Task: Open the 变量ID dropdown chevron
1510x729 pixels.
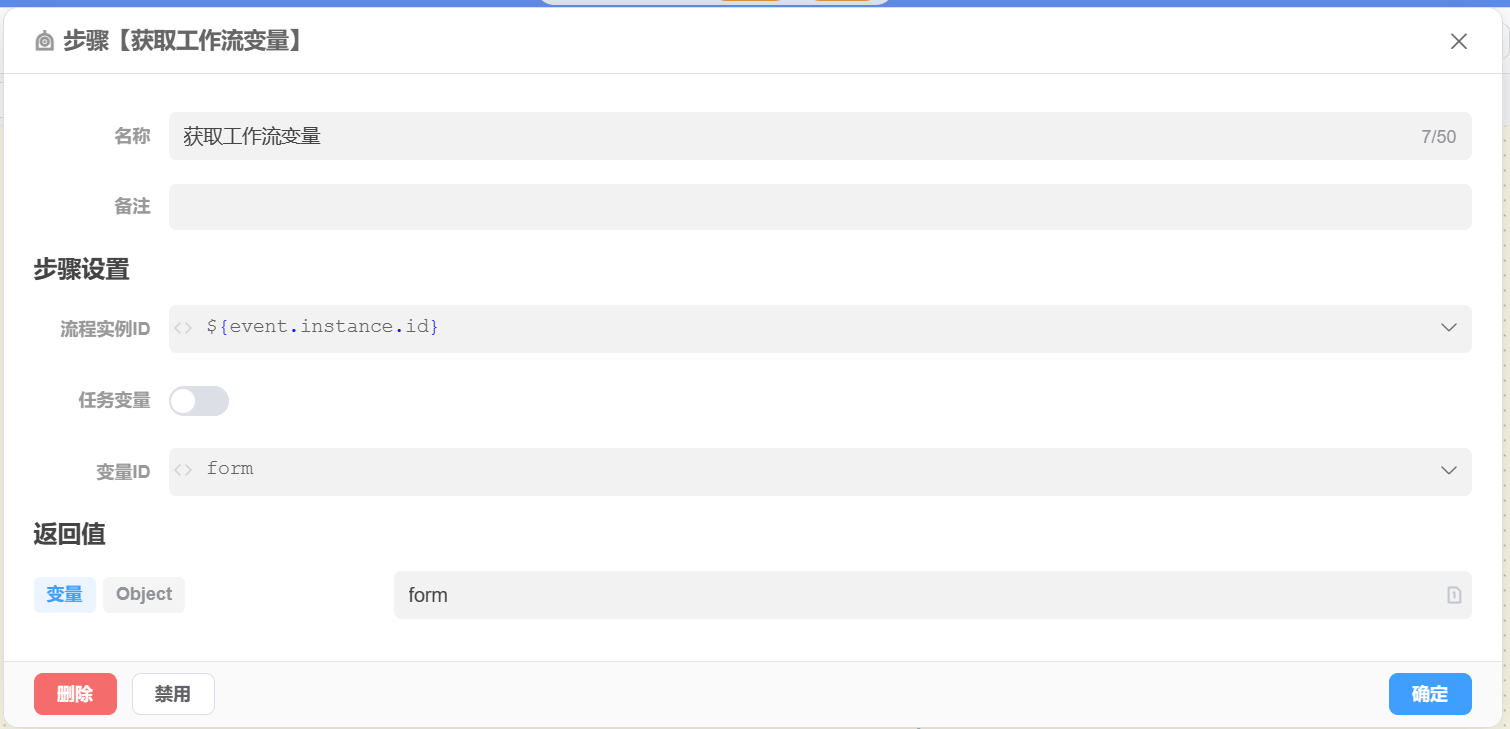Action: coord(1448,470)
